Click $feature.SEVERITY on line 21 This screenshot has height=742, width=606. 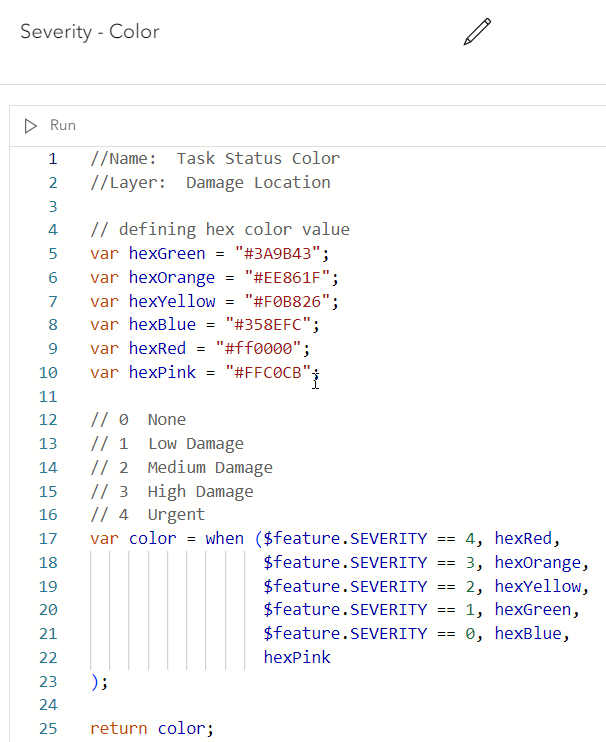tap(345, 634)
